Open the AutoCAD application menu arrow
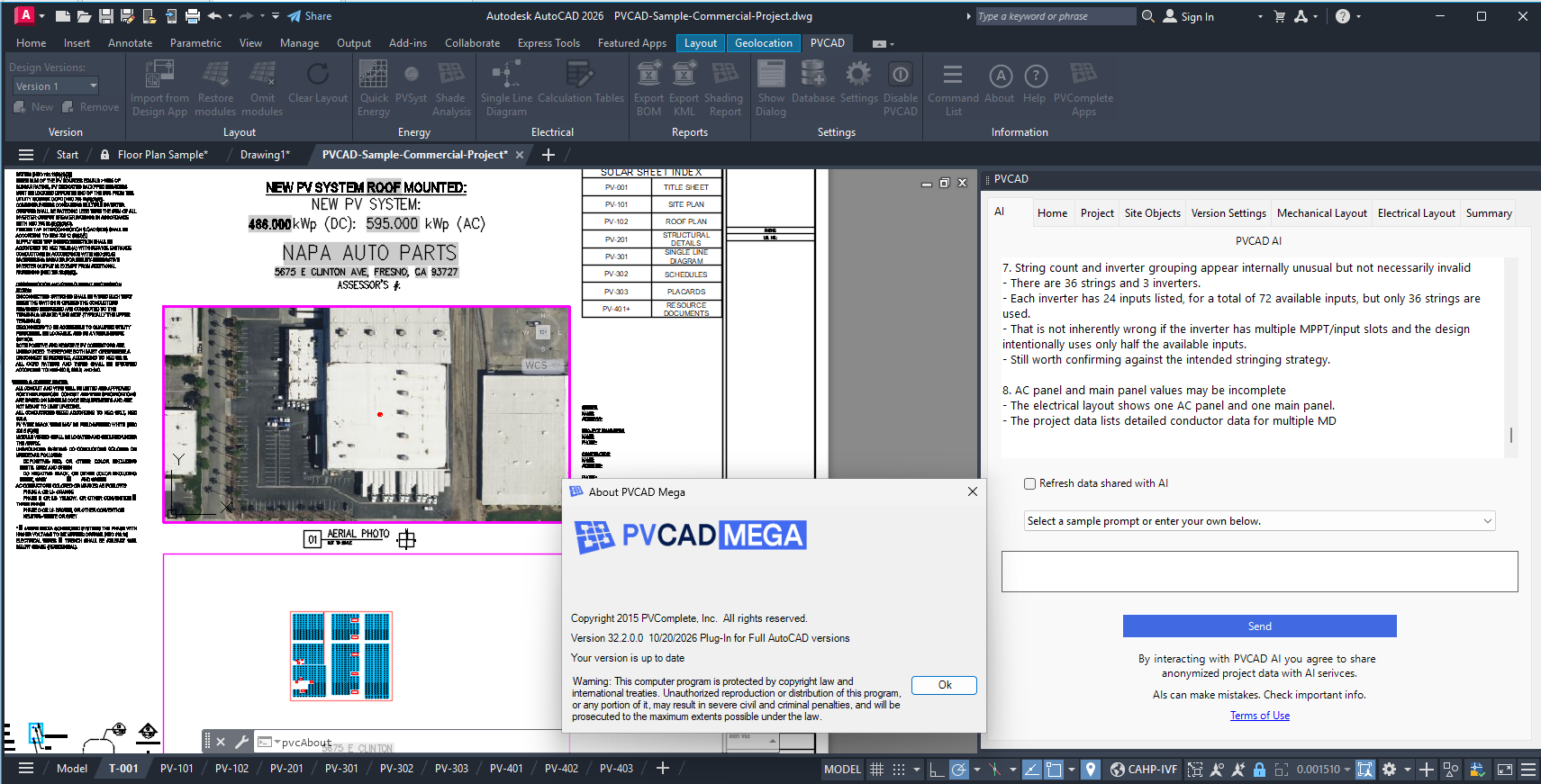The height and width of the screenshot is (784, 1541). [x=41, y=16]
